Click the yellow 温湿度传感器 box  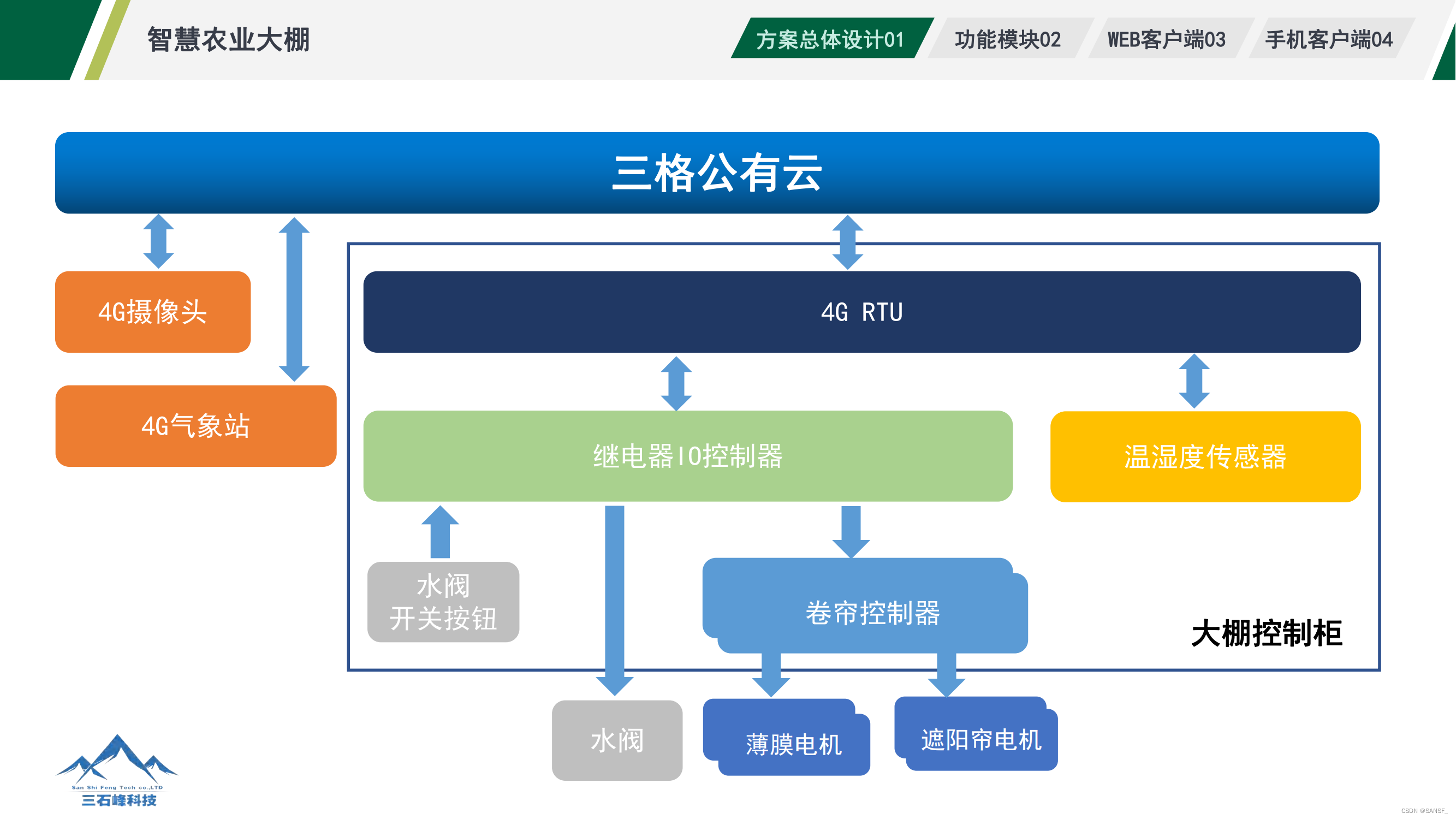pyautogui.click(x=1204, y=456)
